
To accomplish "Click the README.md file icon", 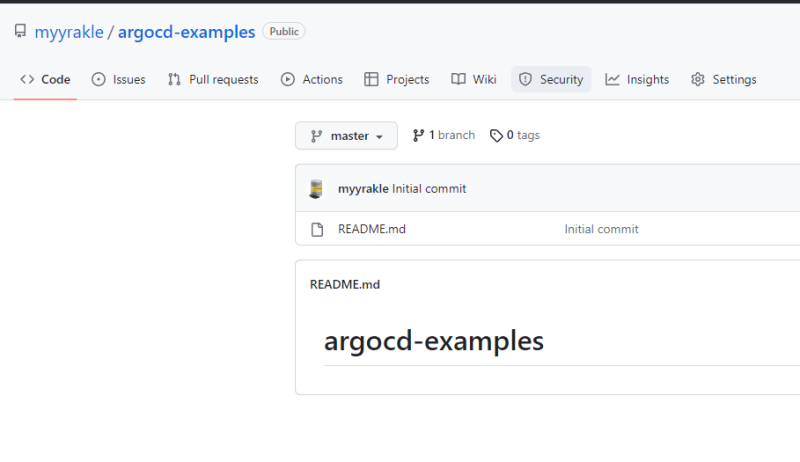I will (x=317, y=229).
